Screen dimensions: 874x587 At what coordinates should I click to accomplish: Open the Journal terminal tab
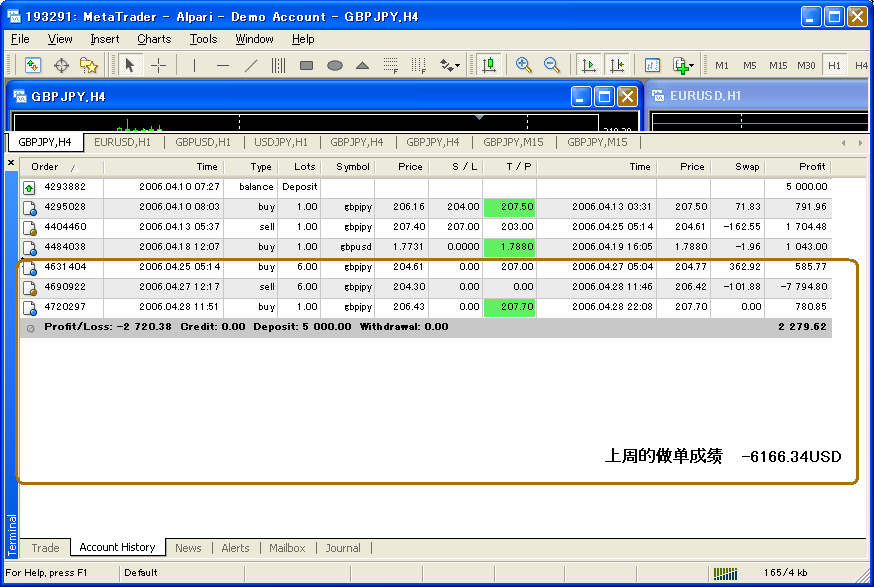(x=343, y=548)
